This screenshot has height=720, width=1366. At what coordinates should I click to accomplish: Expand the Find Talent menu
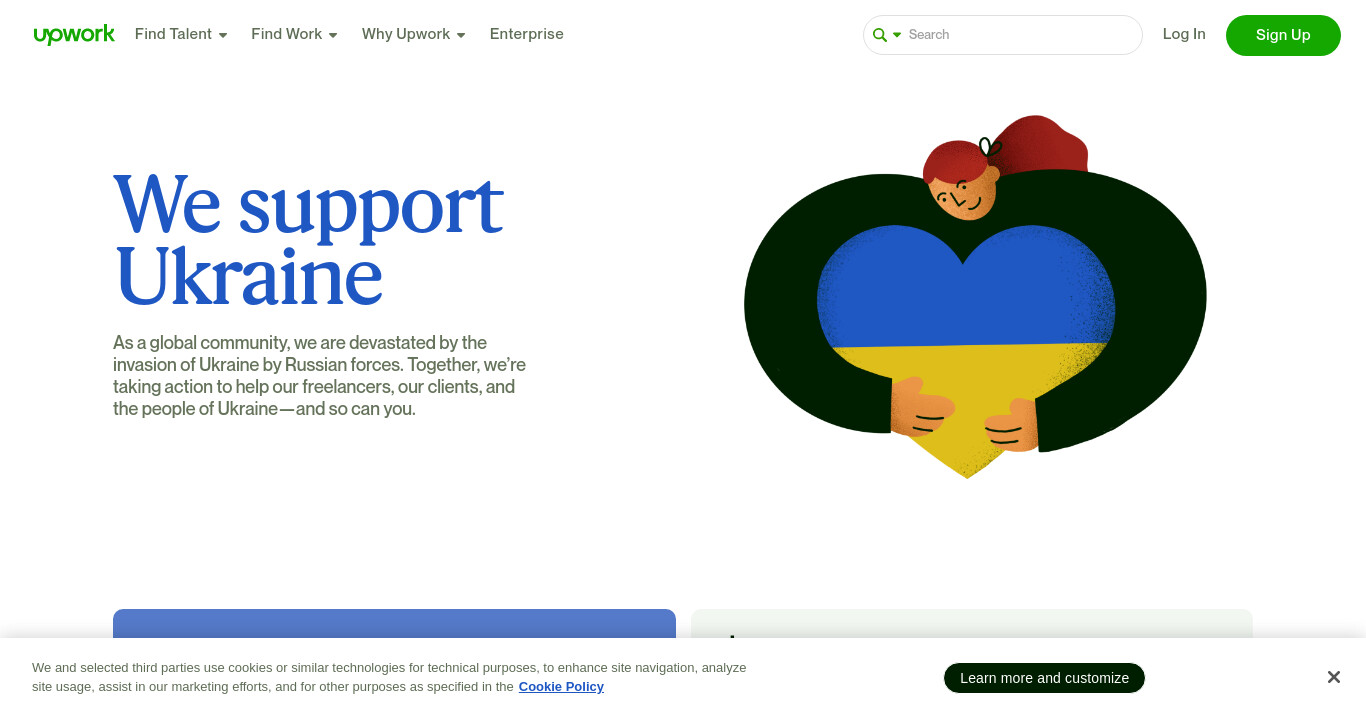(181, 34)
